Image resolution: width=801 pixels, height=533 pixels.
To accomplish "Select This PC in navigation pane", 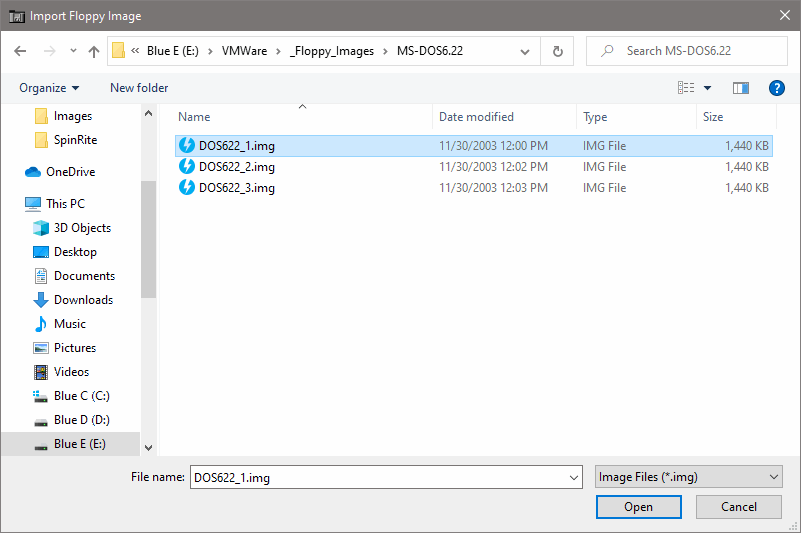I will tap(65, 203).
